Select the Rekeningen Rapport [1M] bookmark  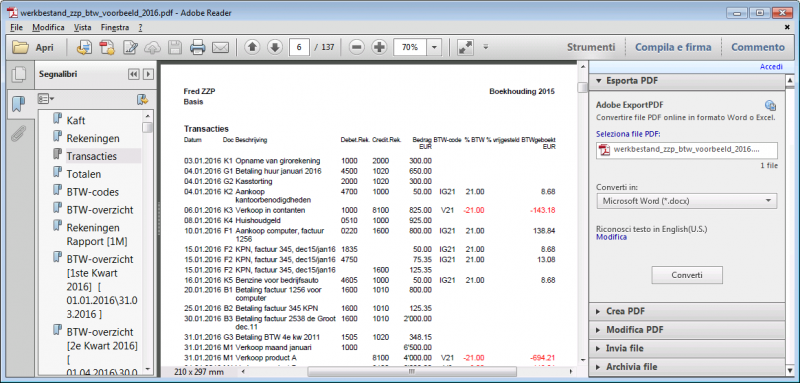click(x=97, y=234)
